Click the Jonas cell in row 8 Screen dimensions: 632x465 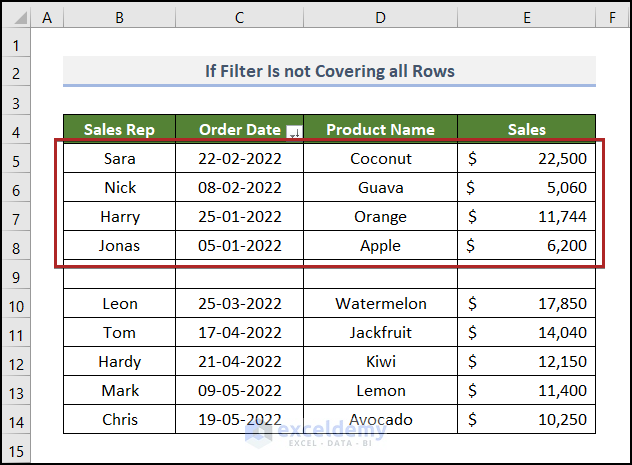(x=119, y=245)
